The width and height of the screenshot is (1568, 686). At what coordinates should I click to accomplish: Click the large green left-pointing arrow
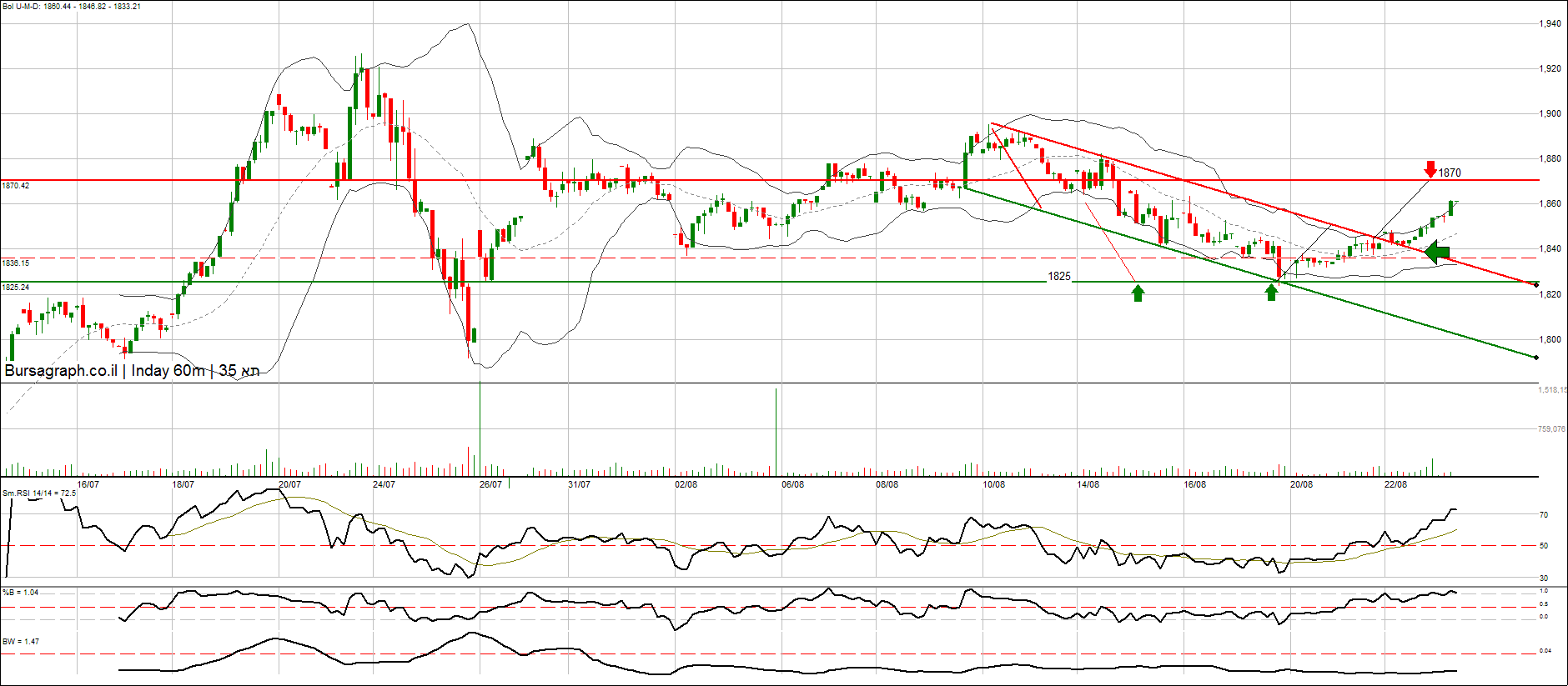point(1437,252)
